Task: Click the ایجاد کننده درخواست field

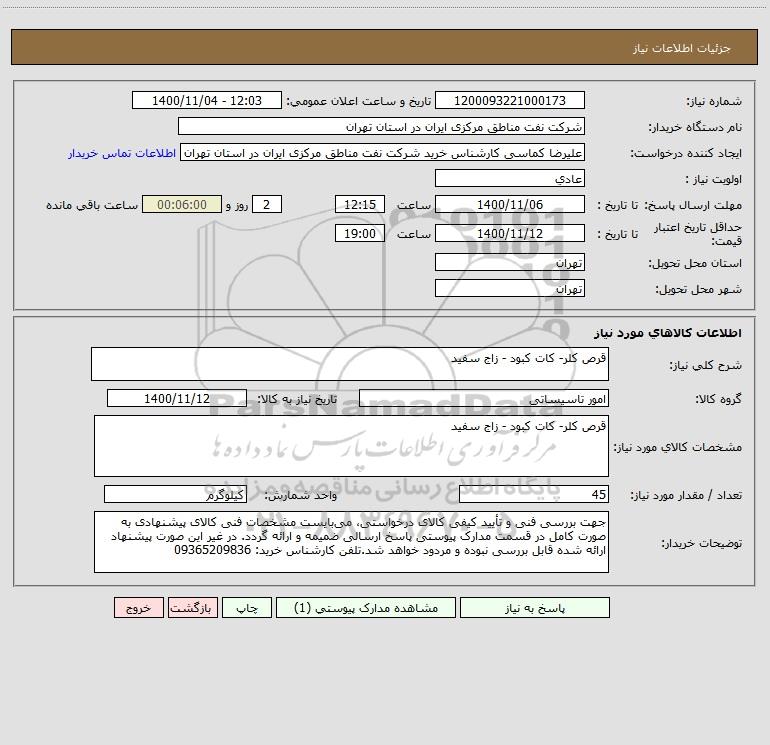Action: click(383, 152)
